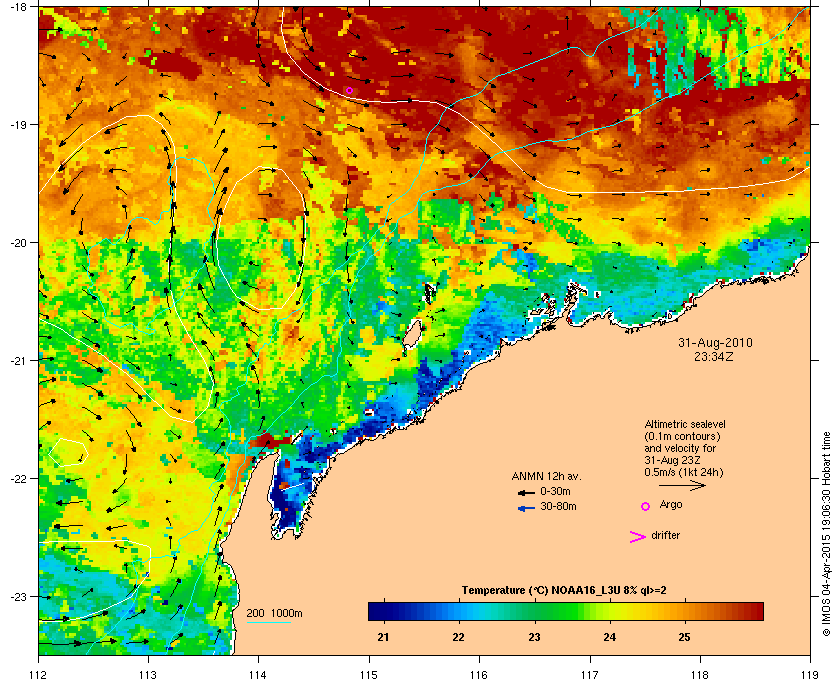
Task: Click the 0.5m/s velocity scale arrow
Action: pyautogui.click(x=682, y=485)
